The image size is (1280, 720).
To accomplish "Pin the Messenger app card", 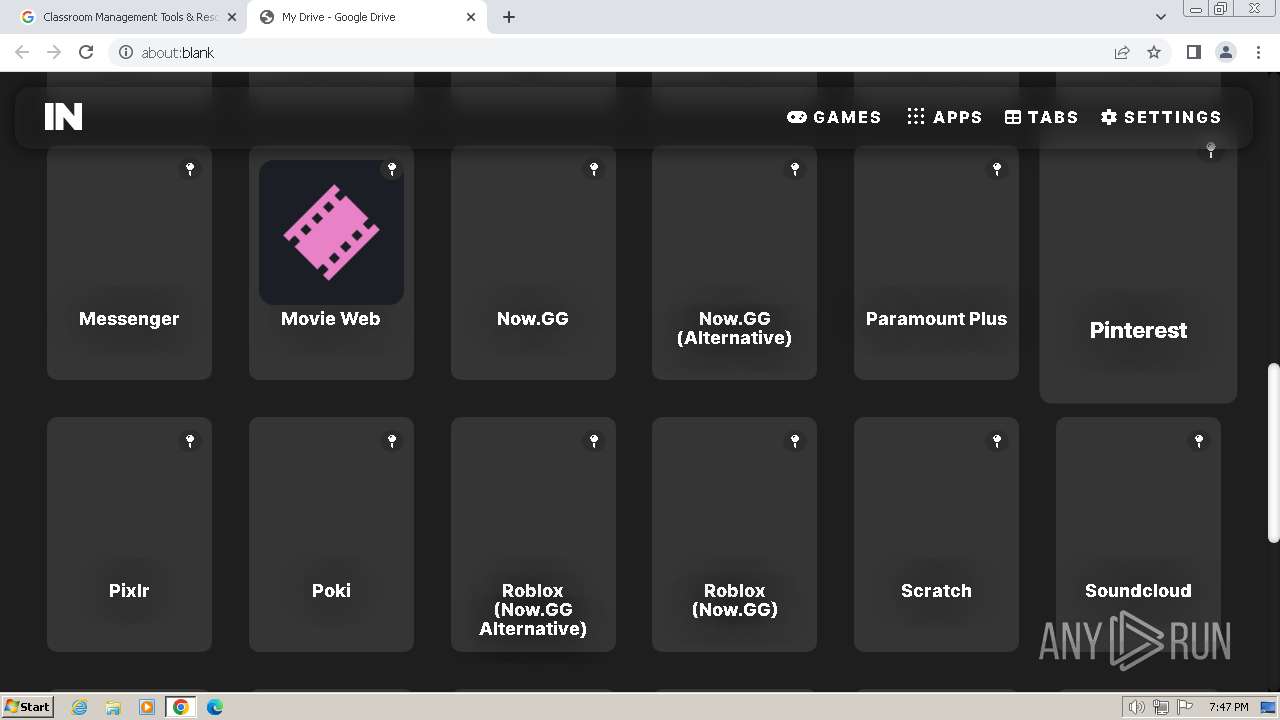I will pyautogui.click(x=190, y=169).
